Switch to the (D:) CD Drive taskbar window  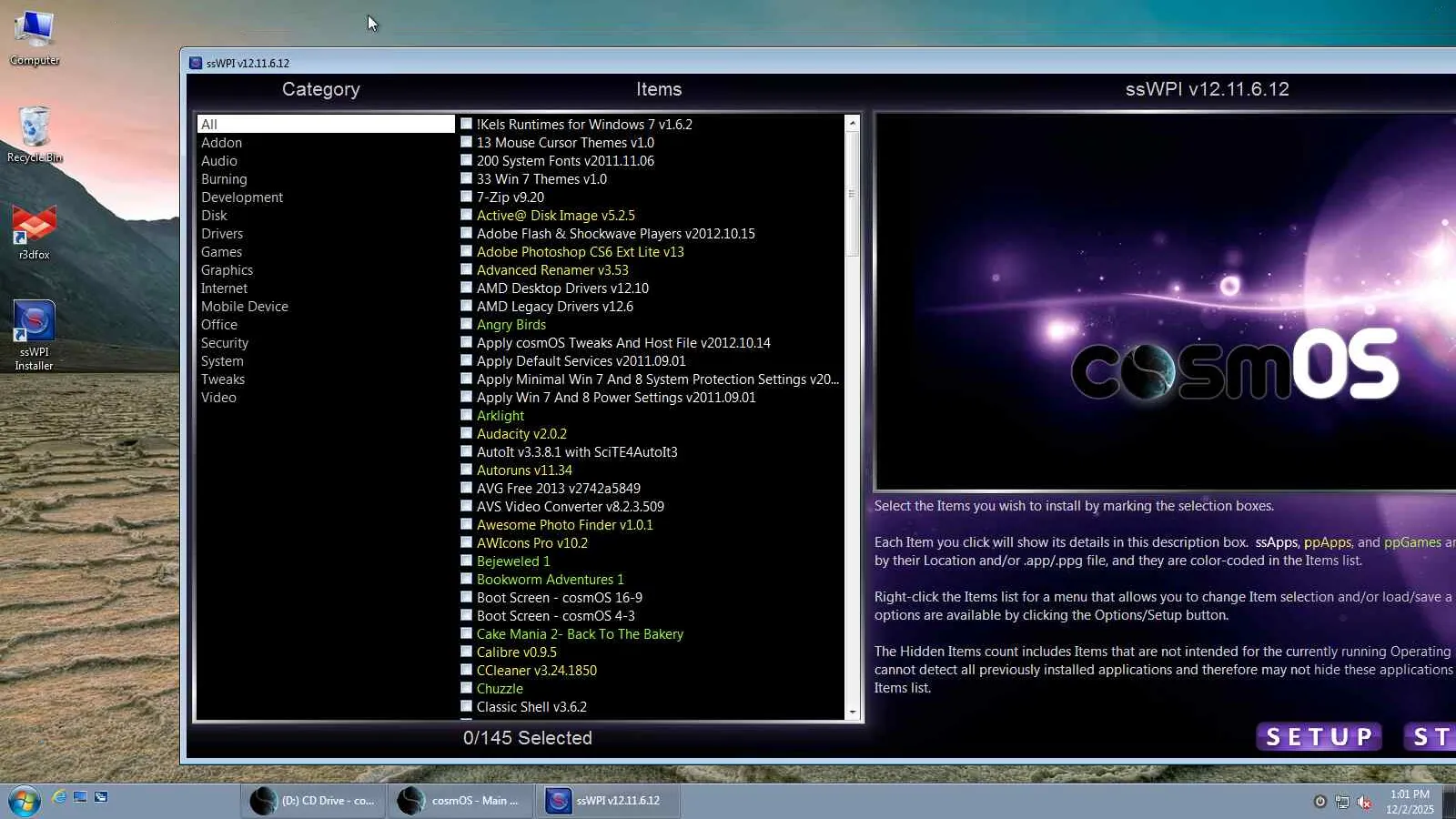click(x=313, y=801)
